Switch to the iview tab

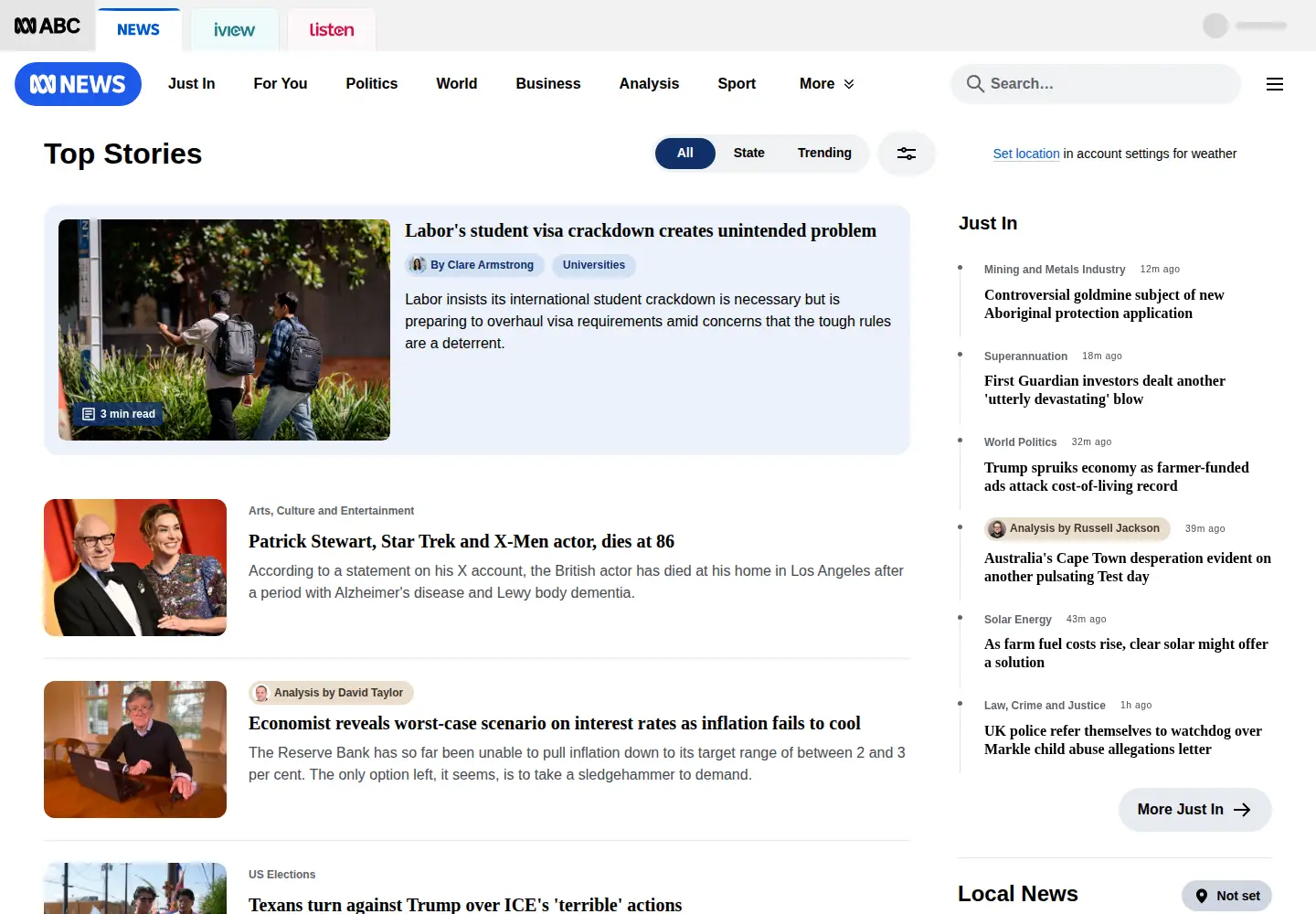click(234, 30)
